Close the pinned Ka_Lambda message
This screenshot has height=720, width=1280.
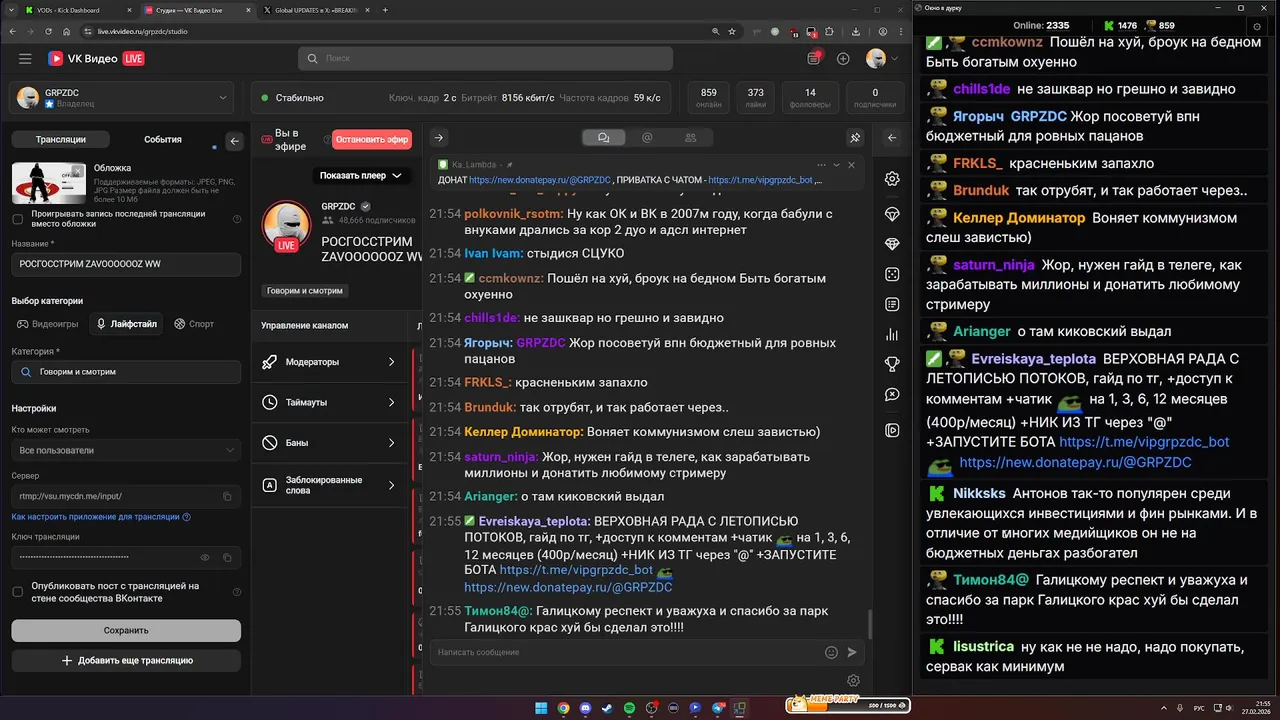851,165
